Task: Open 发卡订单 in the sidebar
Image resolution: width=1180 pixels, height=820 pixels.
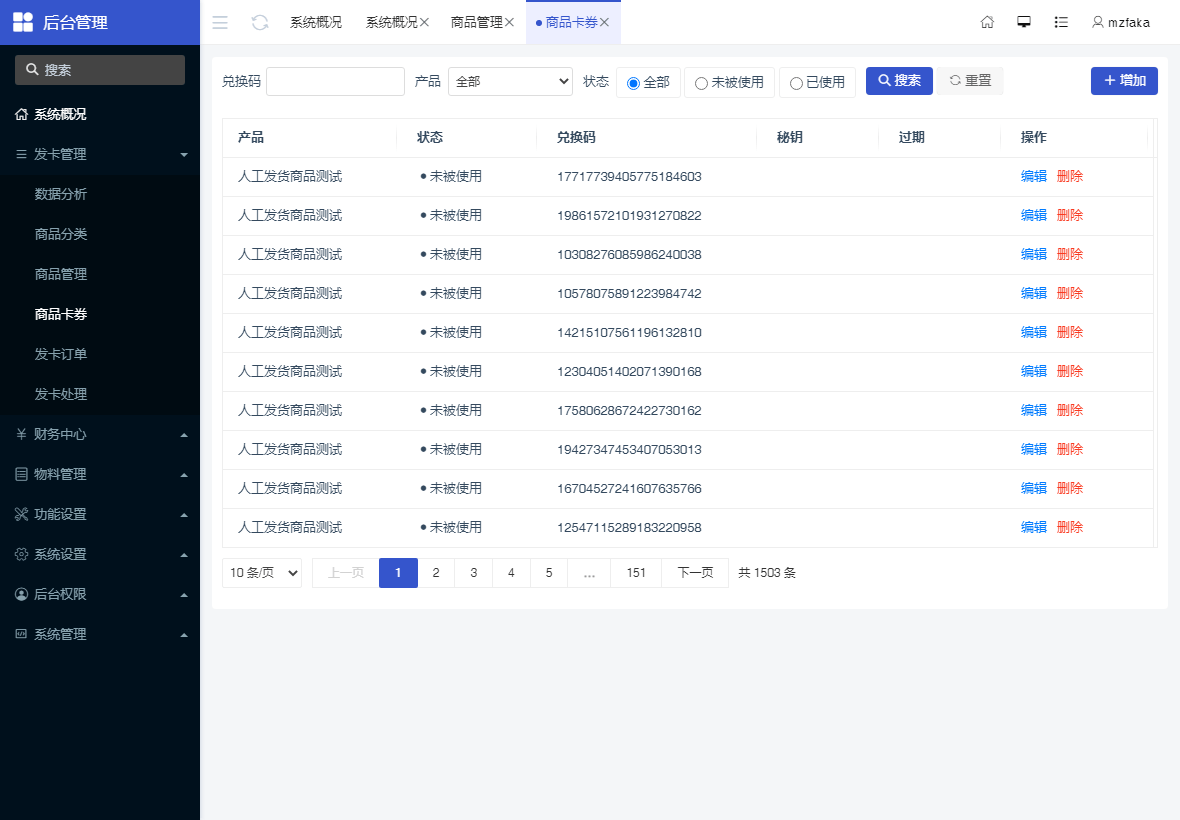Action: tap(61, 354)
